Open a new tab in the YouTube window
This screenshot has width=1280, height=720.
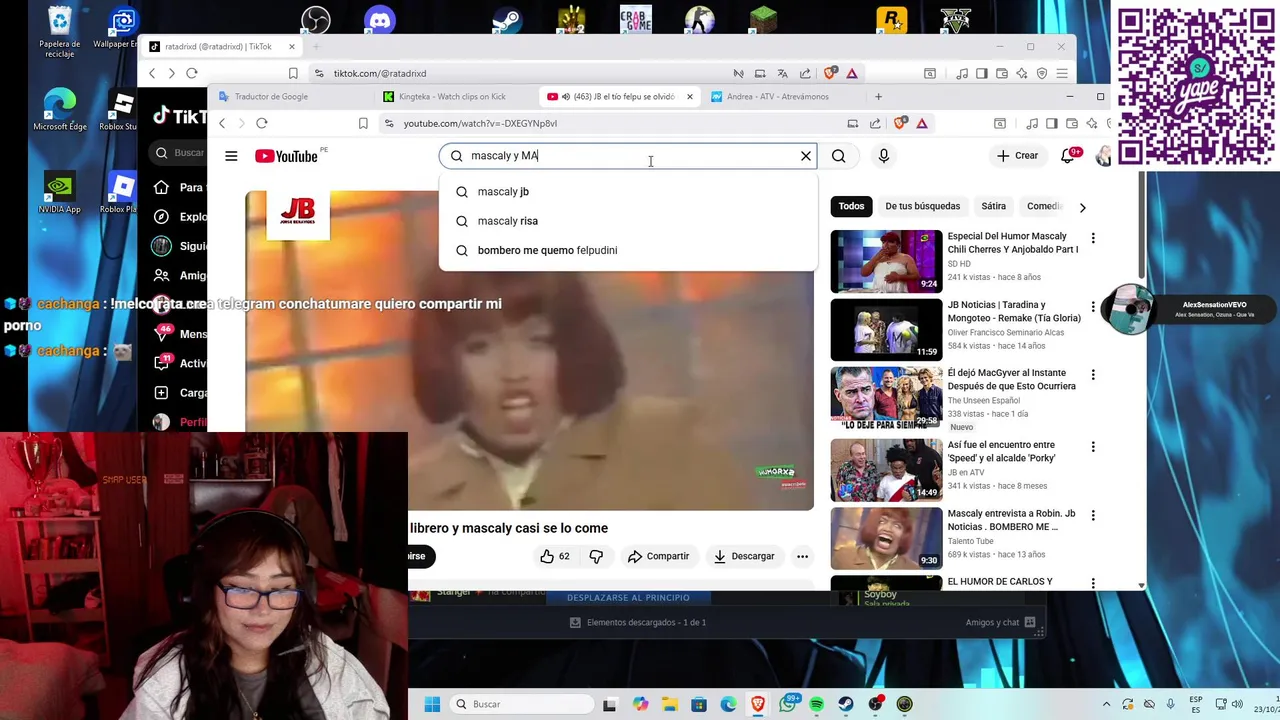point(878,97)
